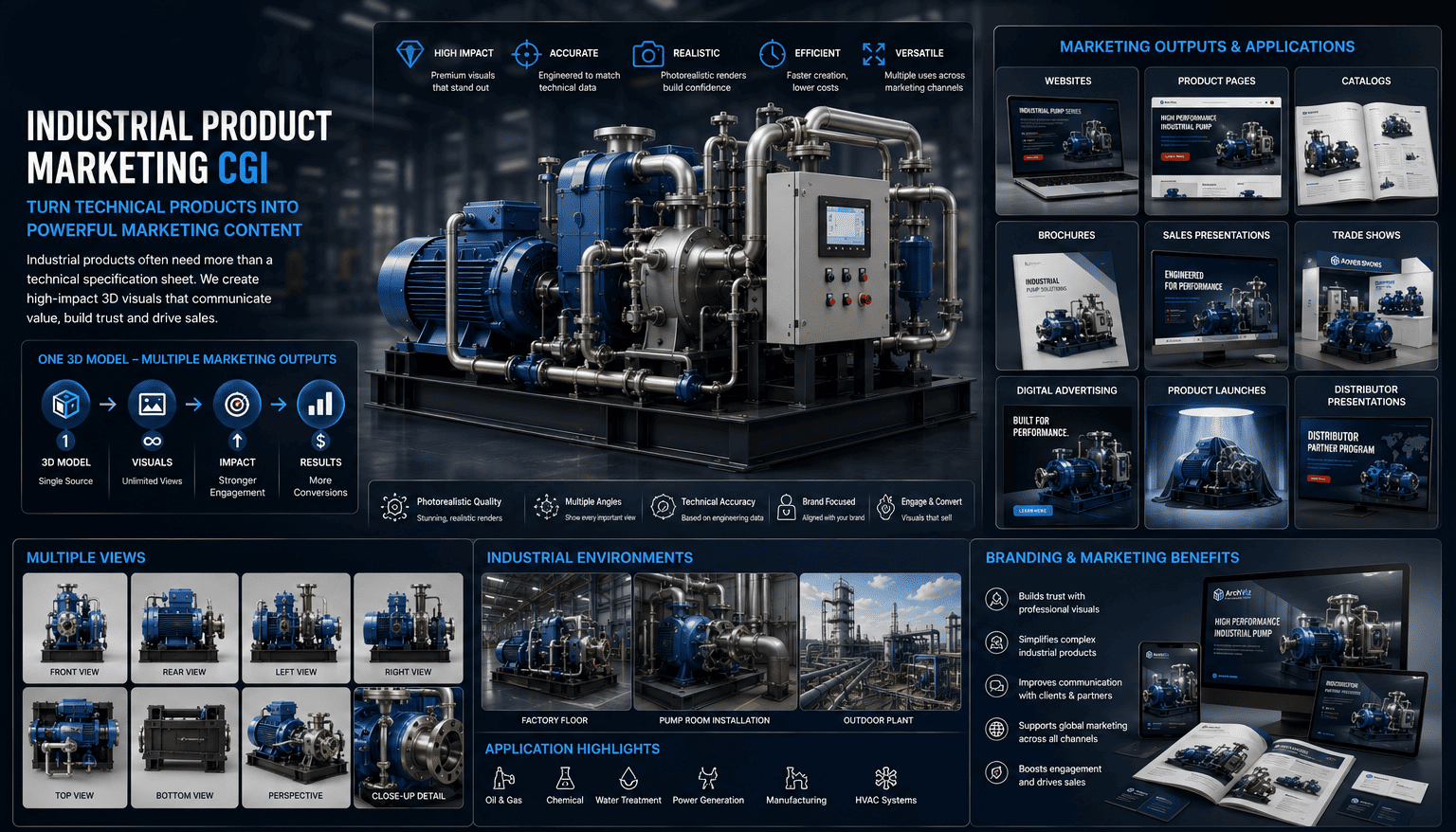Click the Efficient clock icon
The width and height of the screenshot is (1456, 832).
point(772,54)
